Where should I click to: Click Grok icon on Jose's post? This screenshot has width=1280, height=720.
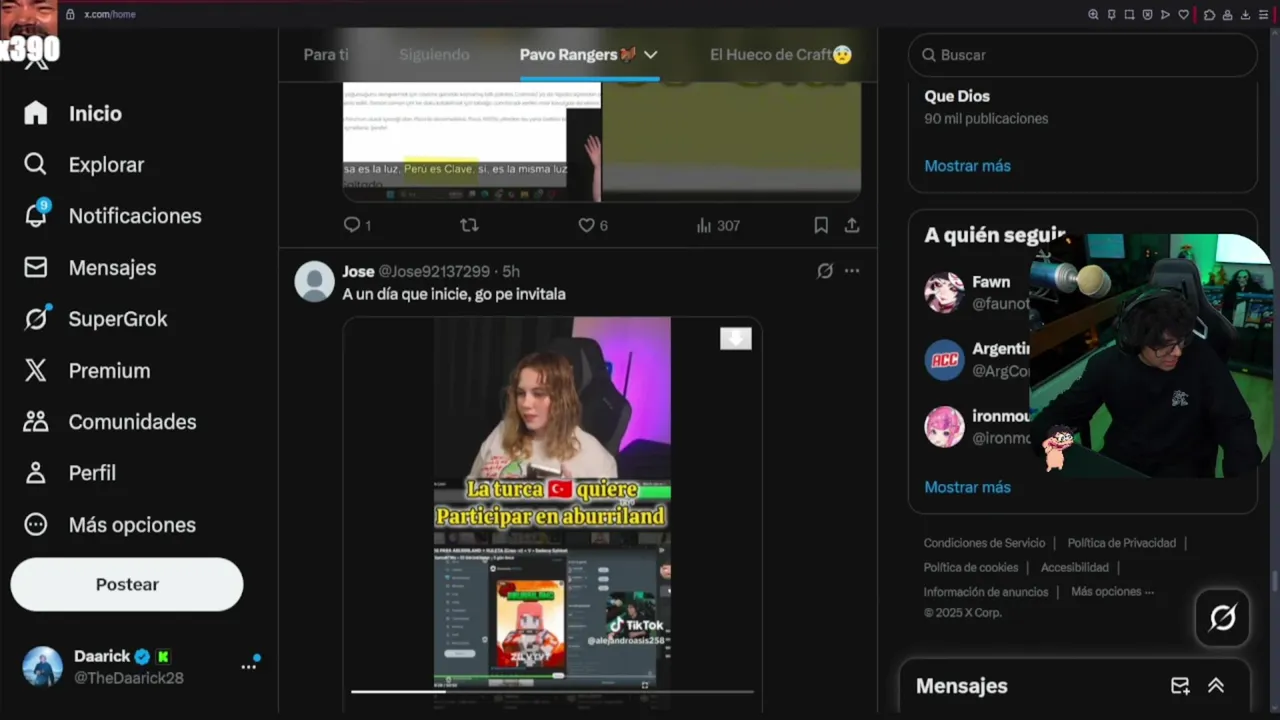[x=825, y=271]
